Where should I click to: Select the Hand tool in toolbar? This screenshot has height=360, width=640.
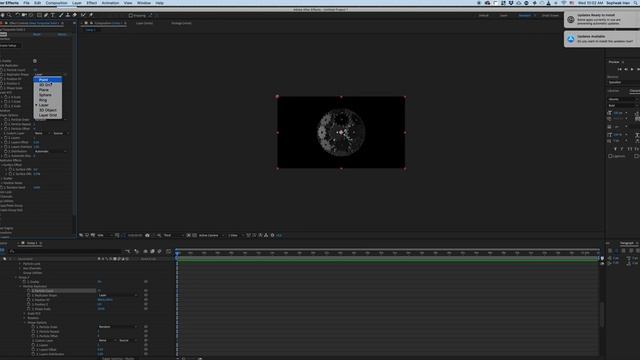[x=3, y=15]
